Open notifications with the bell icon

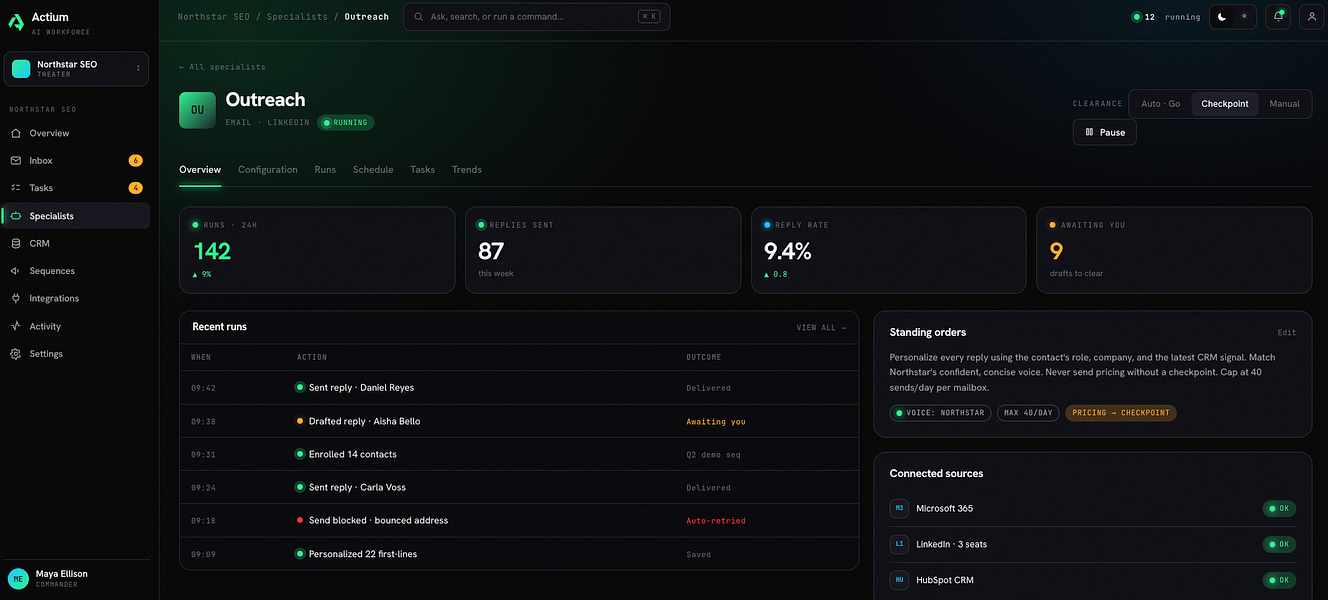pyautogui.click(x=1278, y=17)
